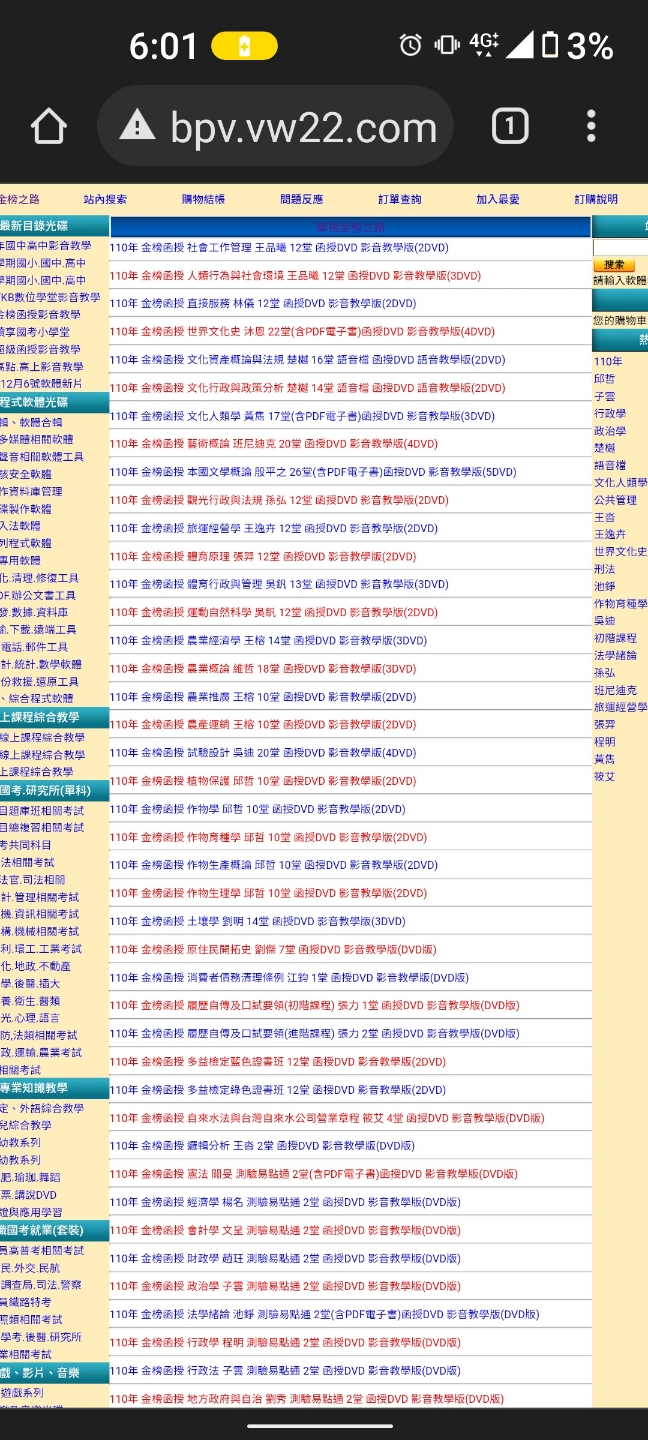This screenshot has height=1440, width=648.
Task: Open 履歷自傳及口試要領(初階課程) 張力 link
Action: [x=315, y=1005]
